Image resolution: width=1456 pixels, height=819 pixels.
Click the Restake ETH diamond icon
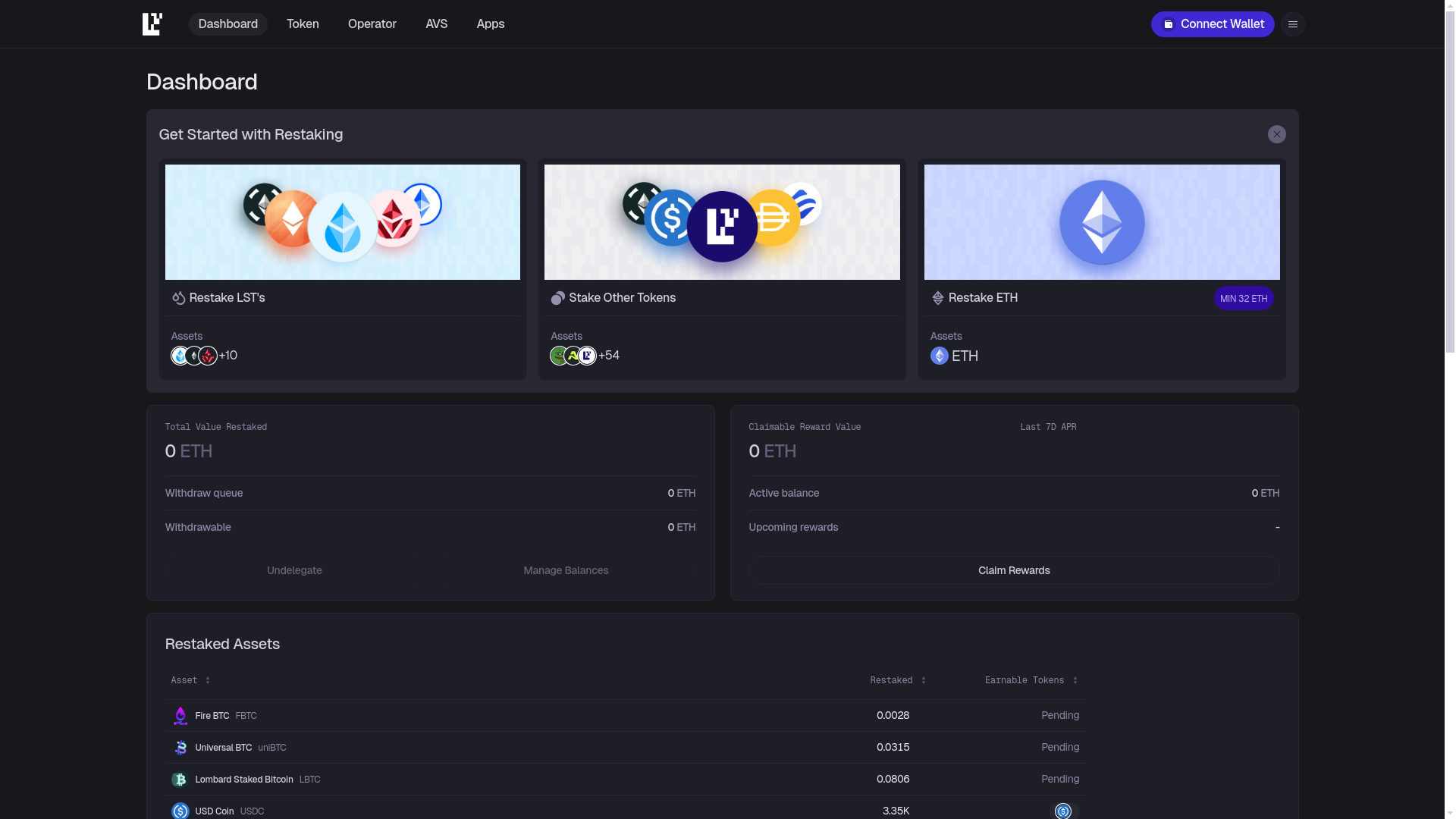[938, 298]
